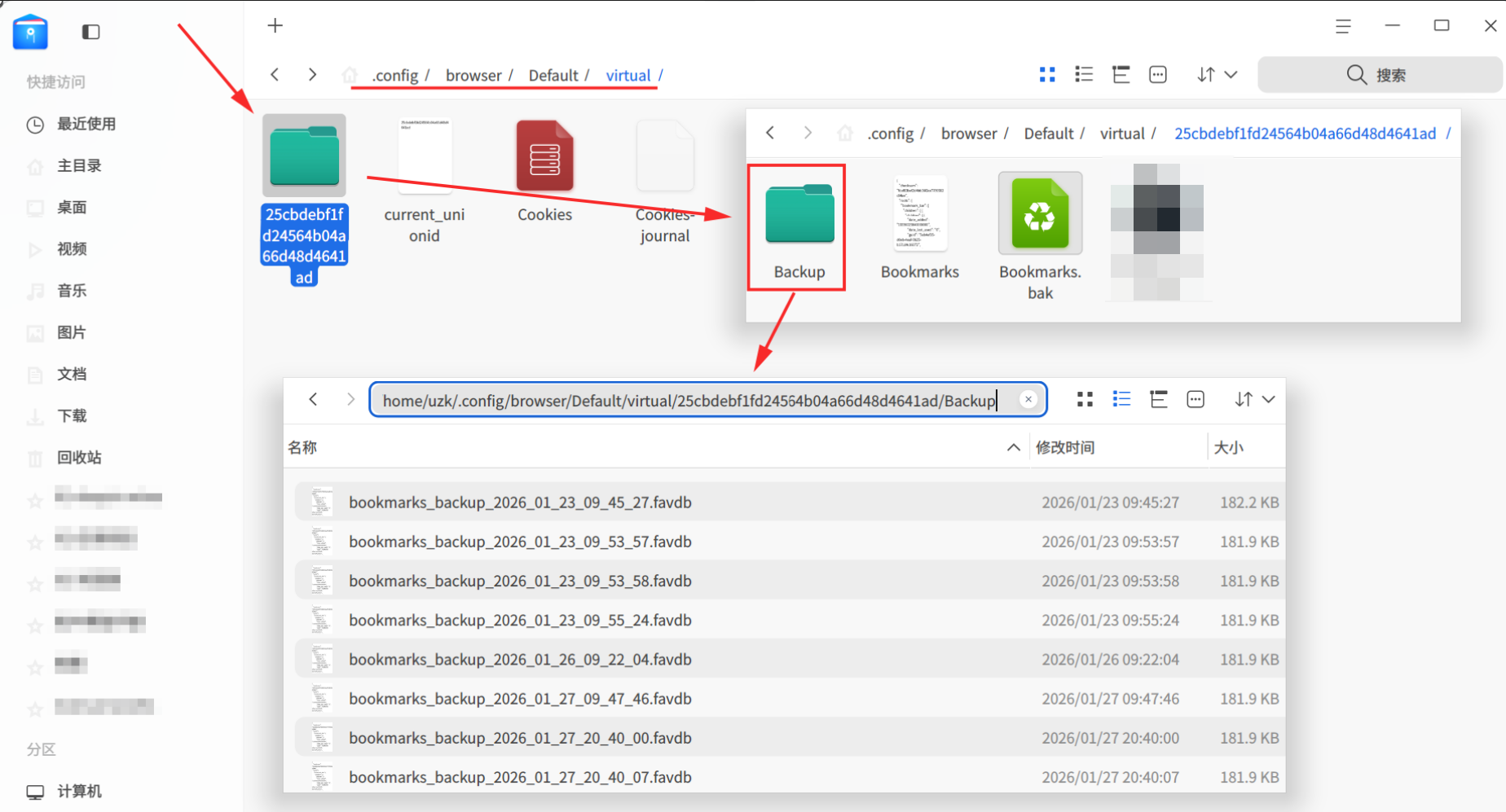
Task: Toggle the sidebar panel icon
Action: [x=90, y=32]
